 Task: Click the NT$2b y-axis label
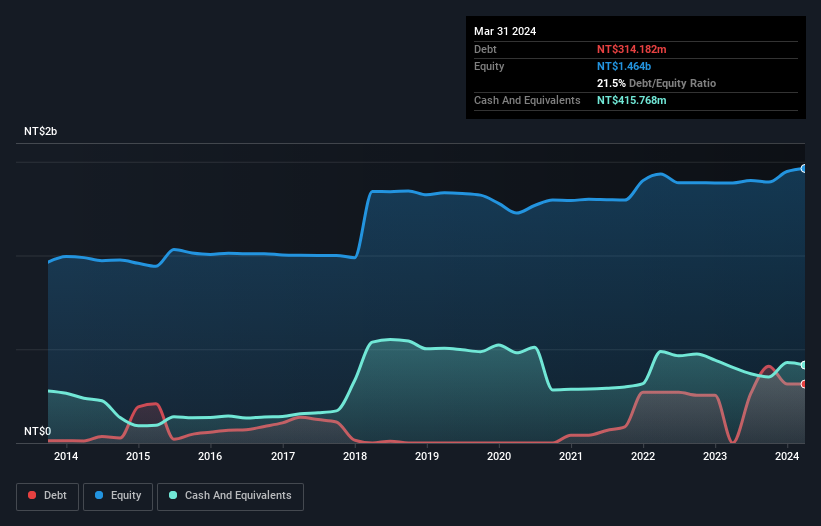point(40,131)
